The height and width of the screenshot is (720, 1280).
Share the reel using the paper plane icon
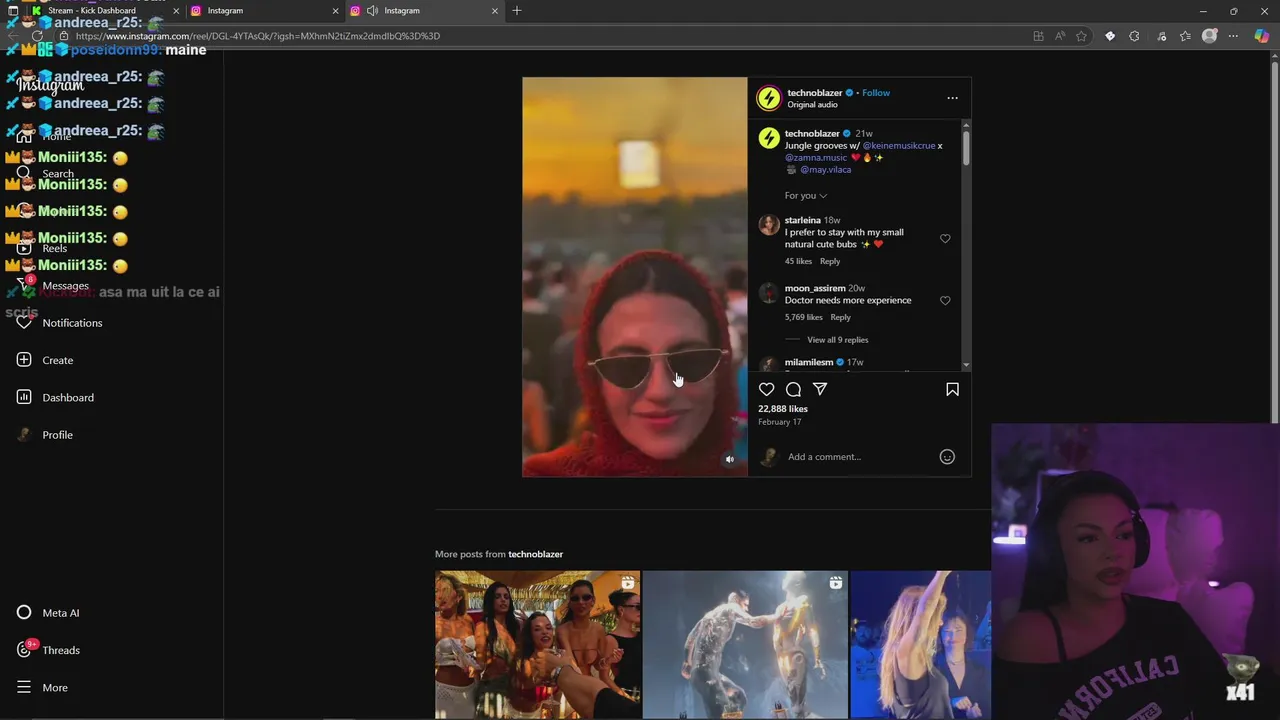[x=820, y=389]
